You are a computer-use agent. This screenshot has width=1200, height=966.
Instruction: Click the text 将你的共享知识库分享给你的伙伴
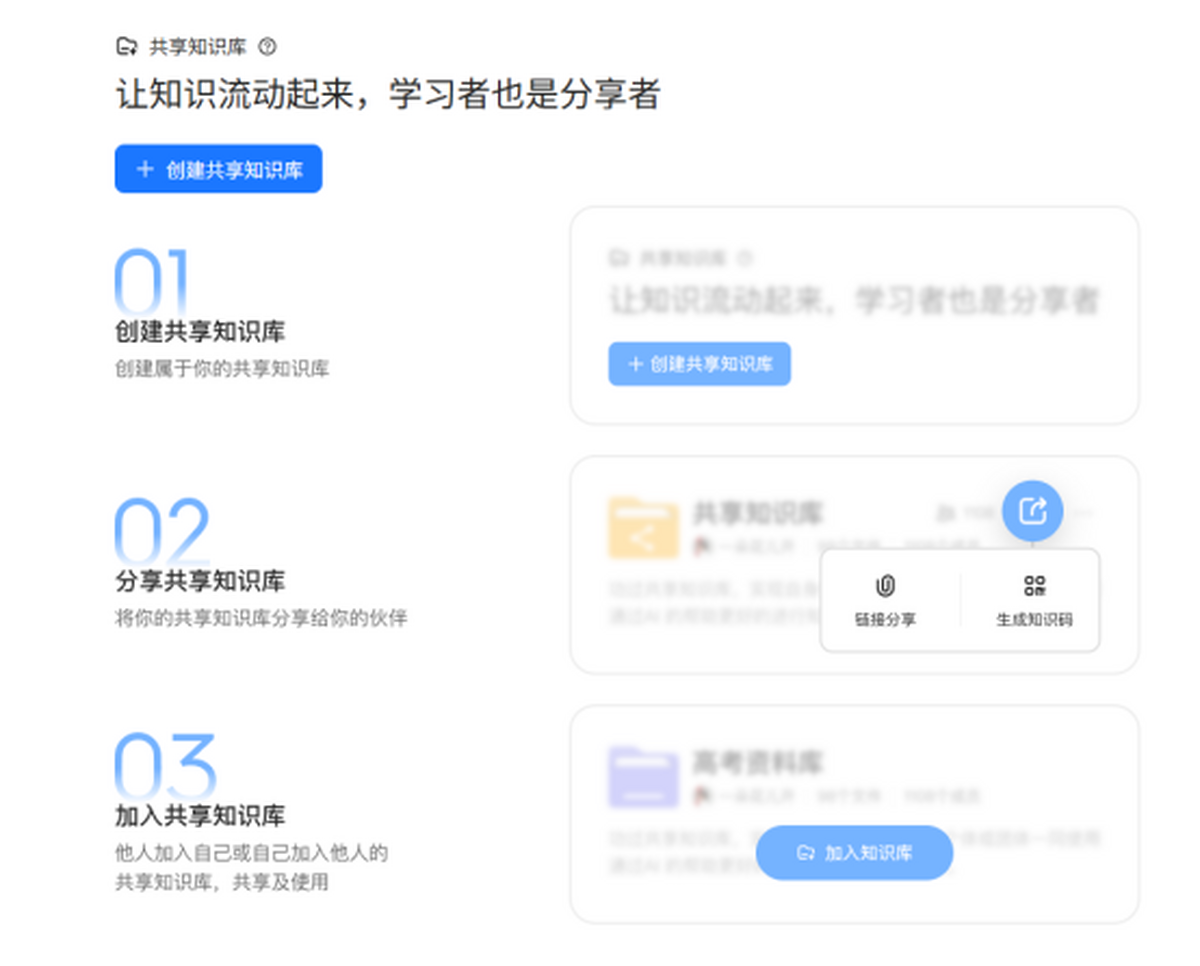tap(261, 618)
